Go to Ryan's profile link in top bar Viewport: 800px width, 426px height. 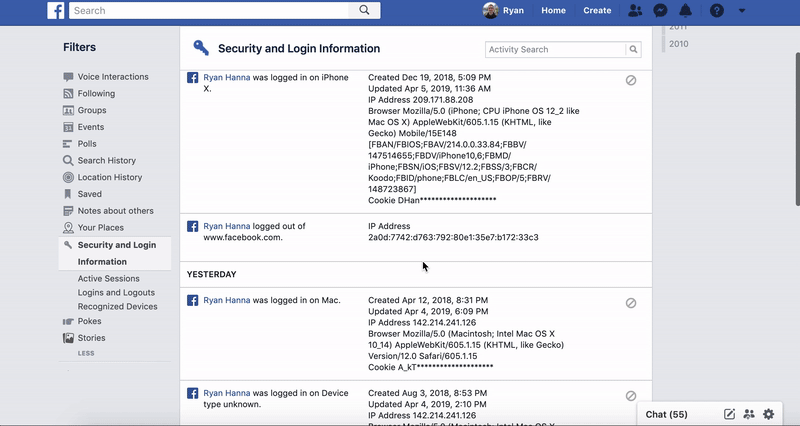[x=513, y=10]
